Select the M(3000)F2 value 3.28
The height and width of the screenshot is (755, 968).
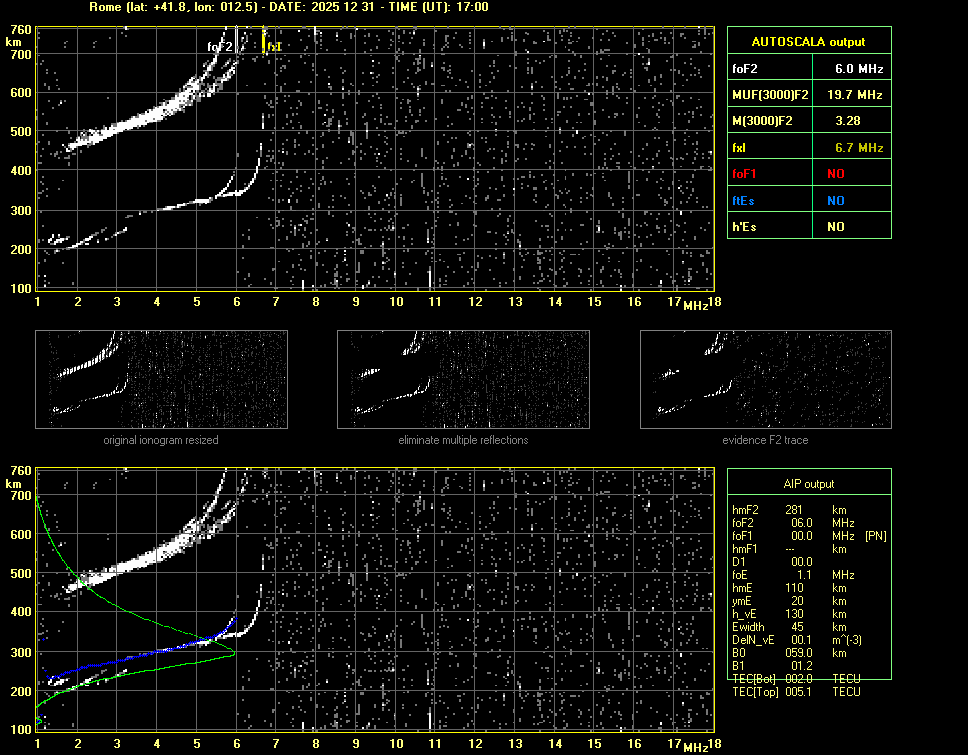(848, 121)
